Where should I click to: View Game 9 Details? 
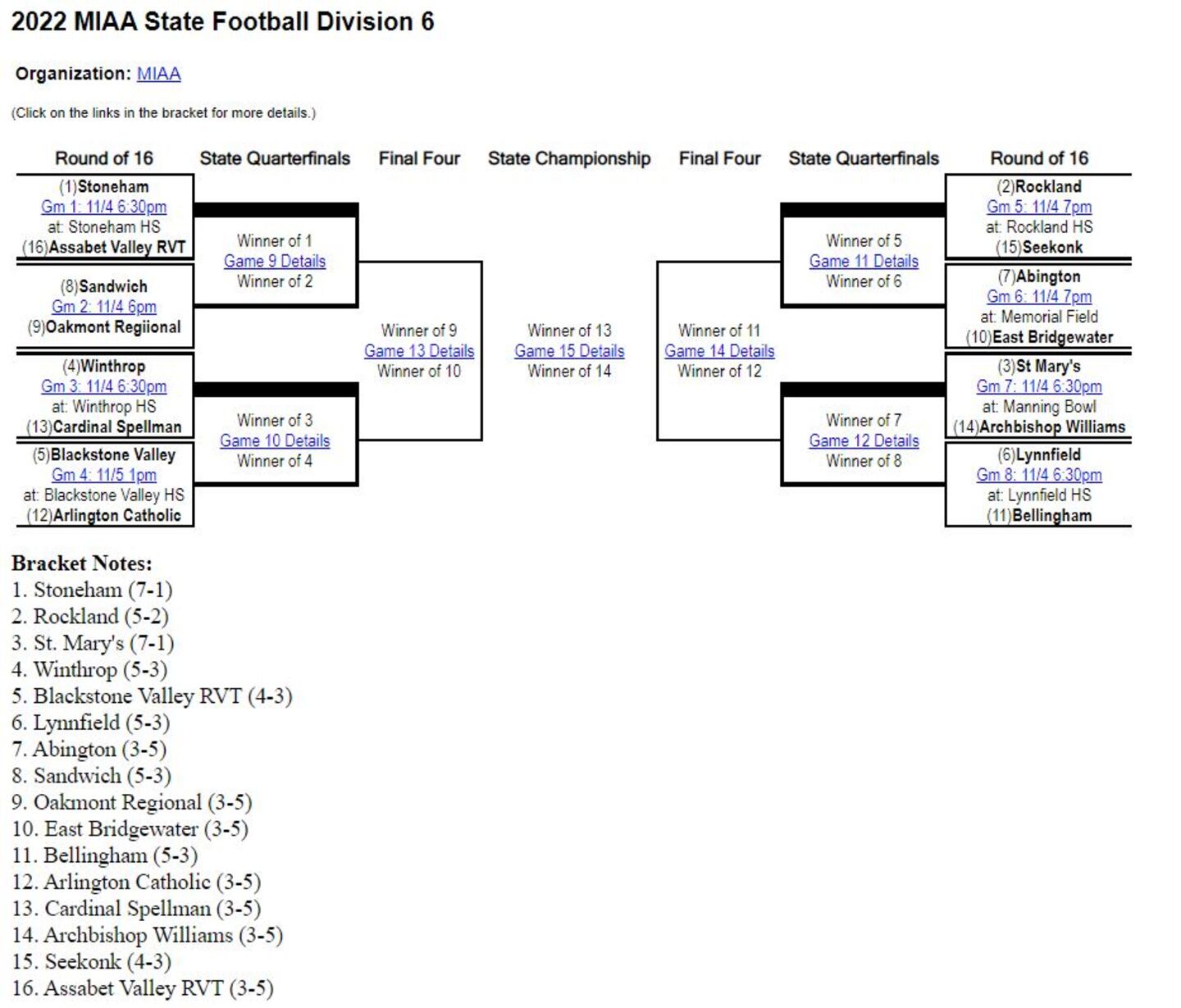[275, 262]
